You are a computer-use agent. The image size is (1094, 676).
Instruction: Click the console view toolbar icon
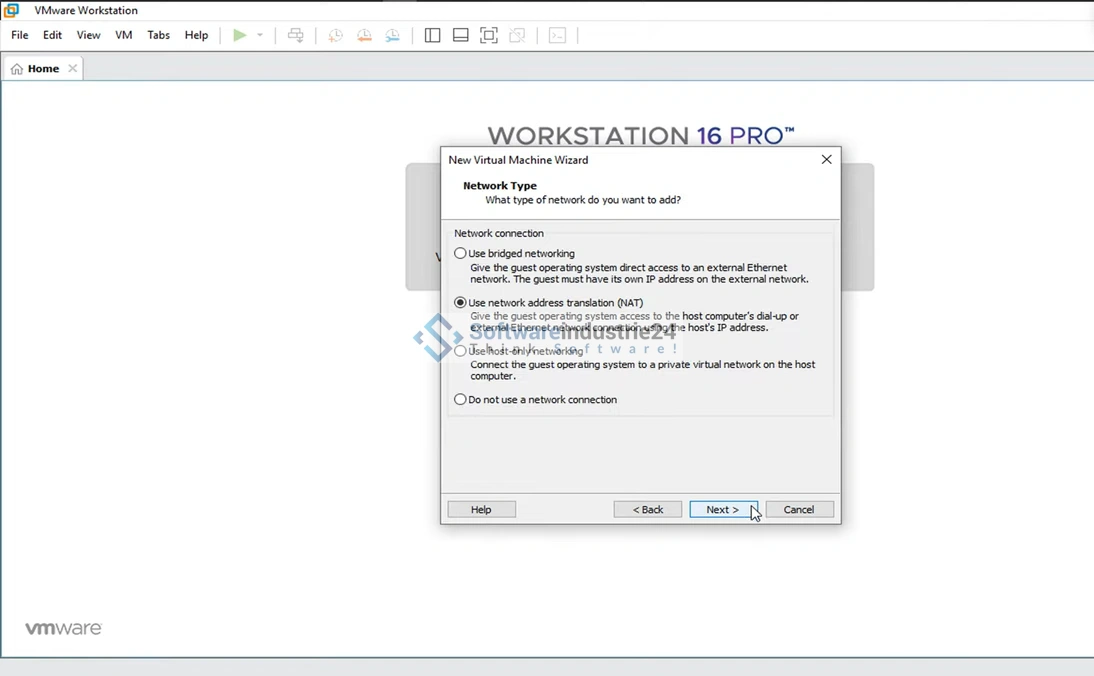[x=558, y=35]
